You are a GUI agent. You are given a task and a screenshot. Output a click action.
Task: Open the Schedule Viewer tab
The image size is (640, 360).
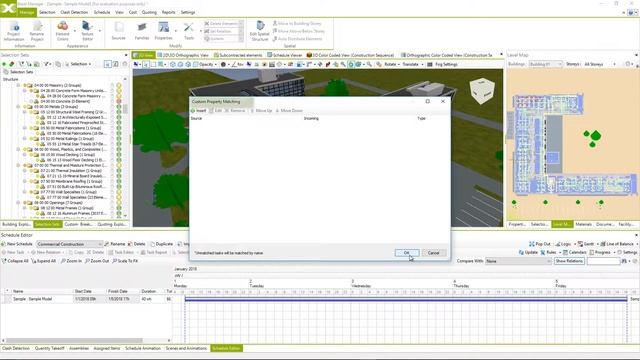285,55
